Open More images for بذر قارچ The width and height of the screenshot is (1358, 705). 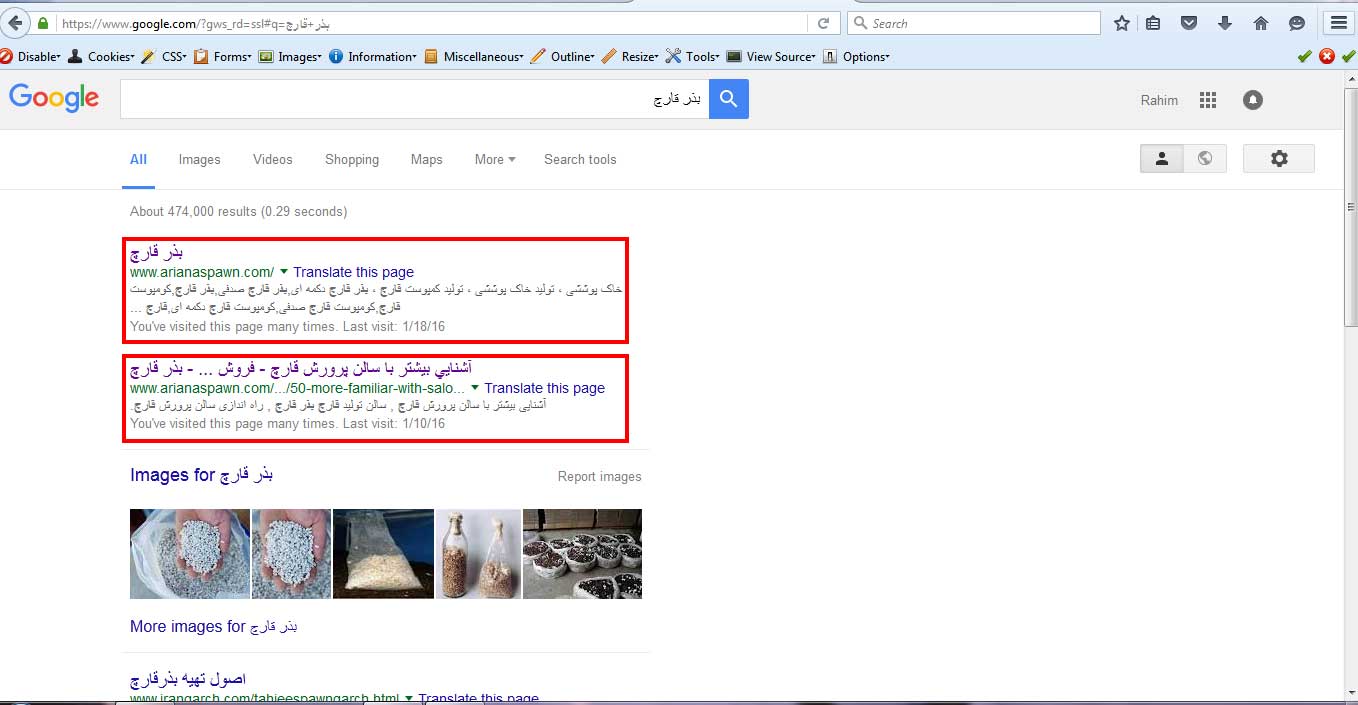(214, 627)
